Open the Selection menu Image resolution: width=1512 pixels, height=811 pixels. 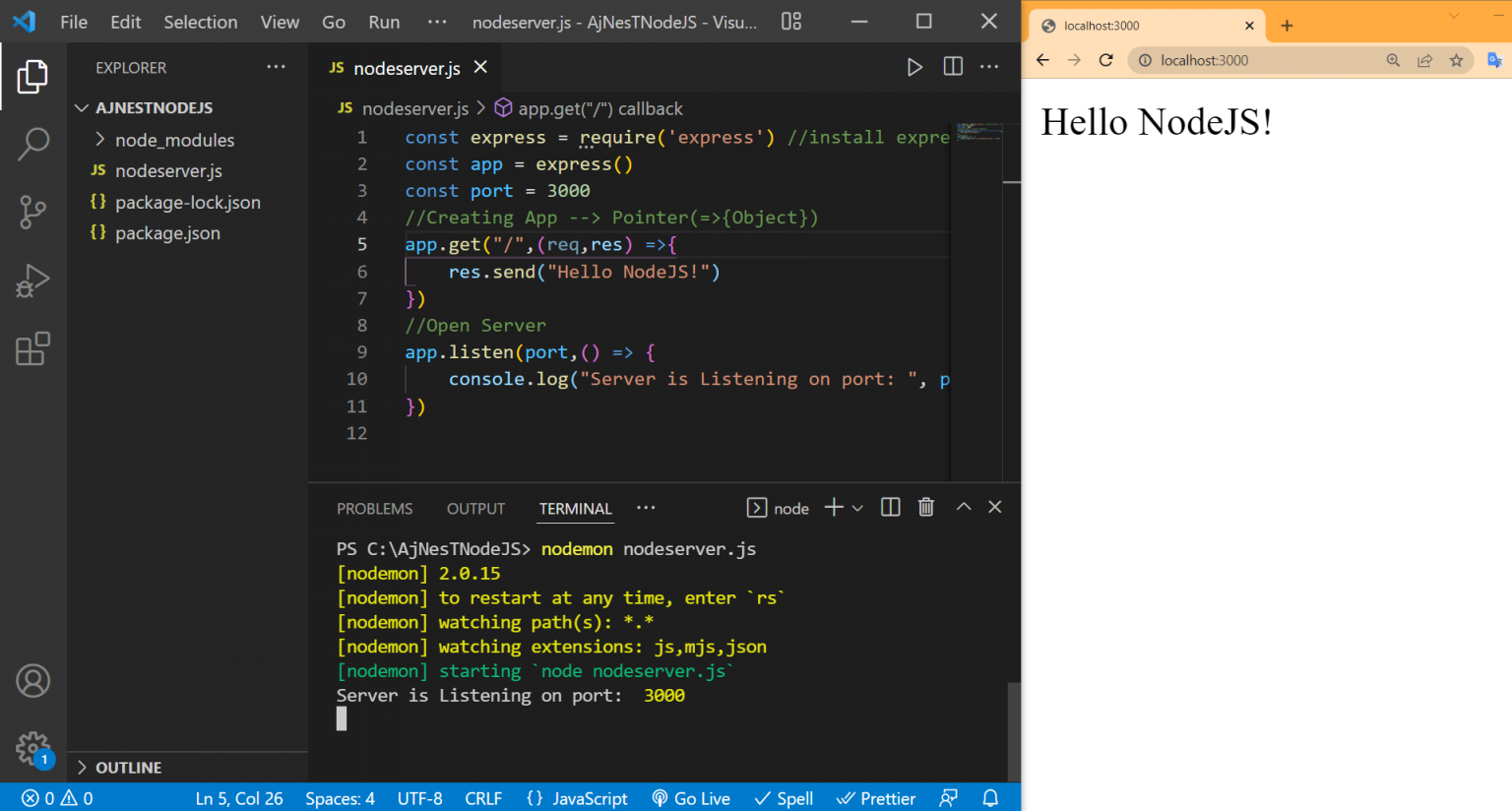[x=200, y=22]
